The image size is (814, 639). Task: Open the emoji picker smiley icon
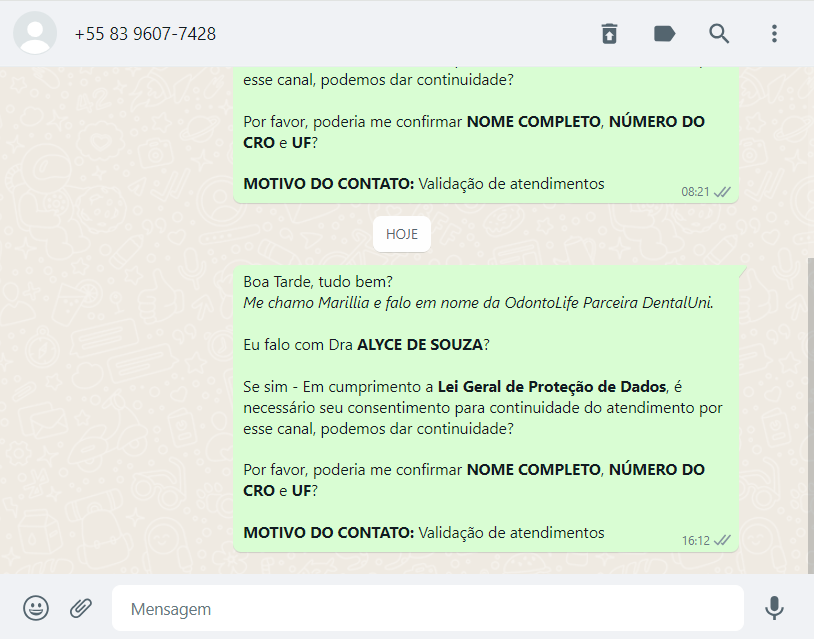click(x=36, y=608)
